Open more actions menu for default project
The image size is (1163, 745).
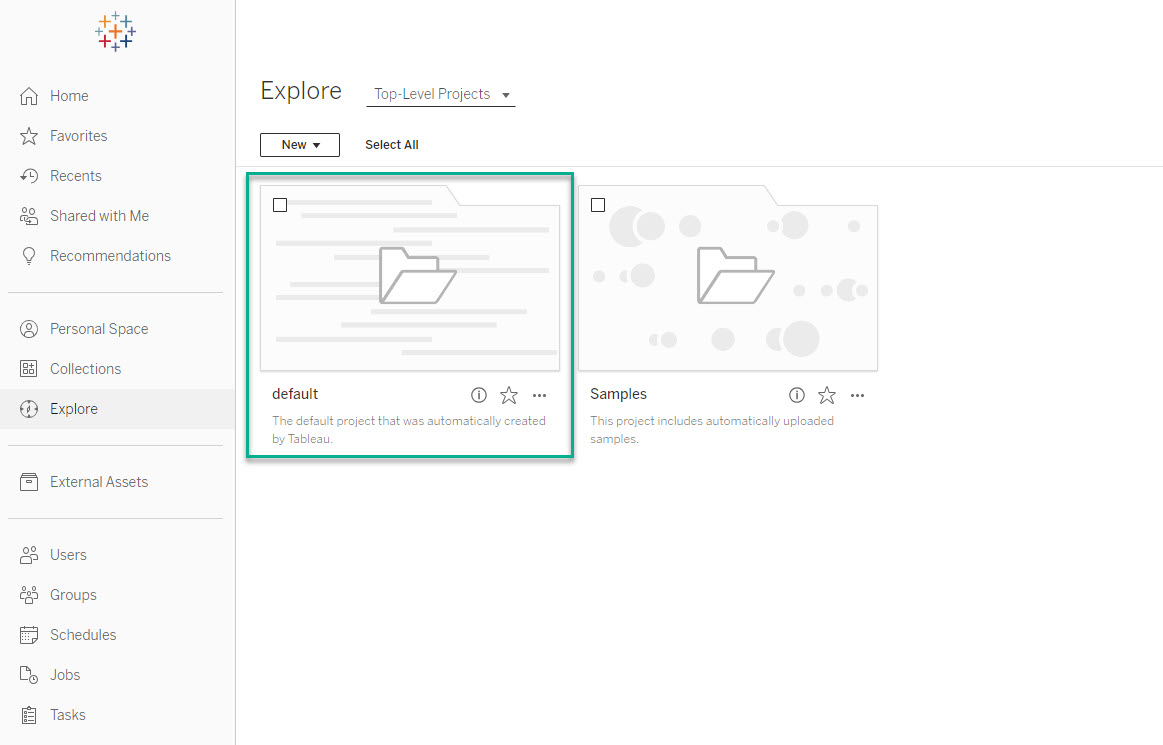[539, 396]
